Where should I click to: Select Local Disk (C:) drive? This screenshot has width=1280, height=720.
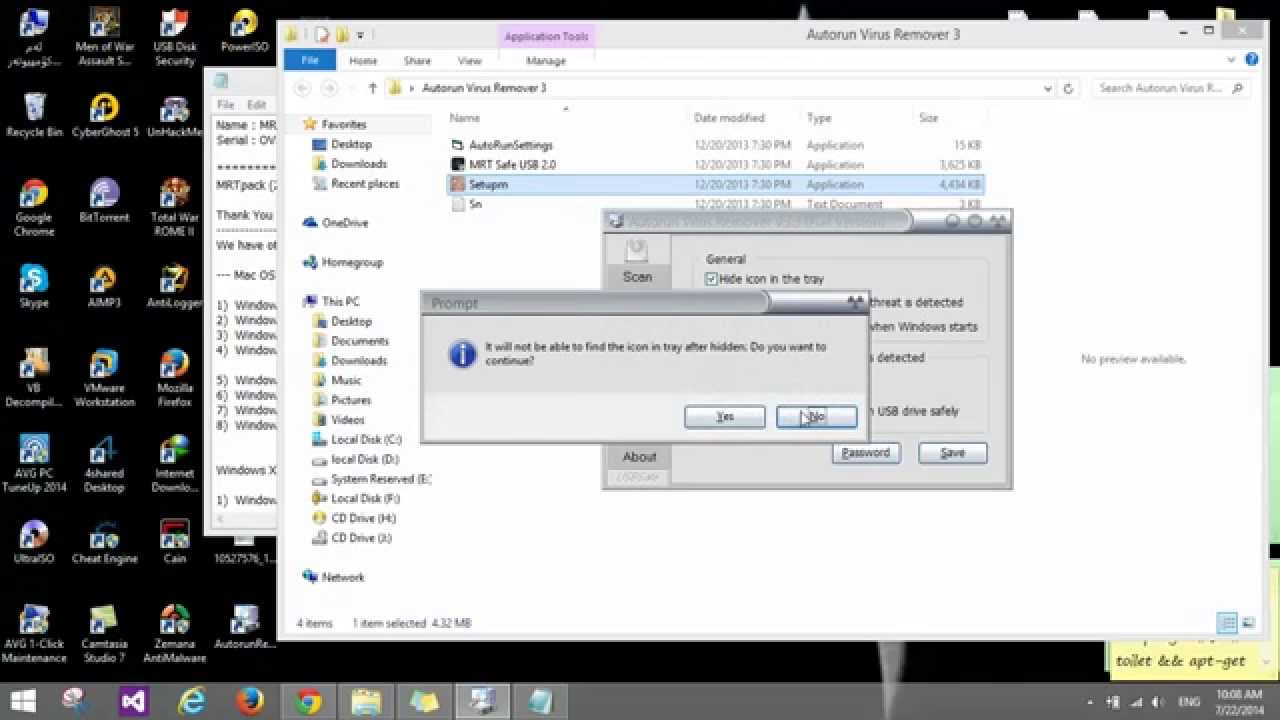coord(365,440)
